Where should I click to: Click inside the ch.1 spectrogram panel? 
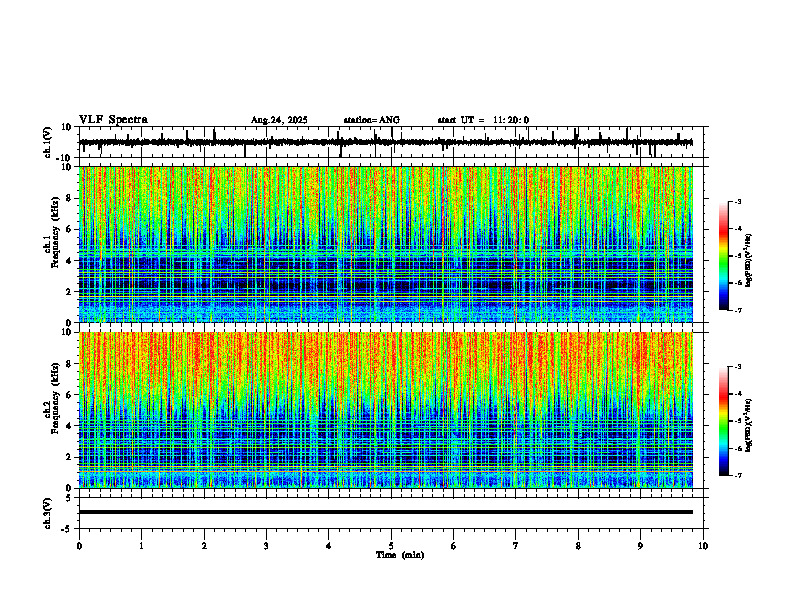(386, 244)
